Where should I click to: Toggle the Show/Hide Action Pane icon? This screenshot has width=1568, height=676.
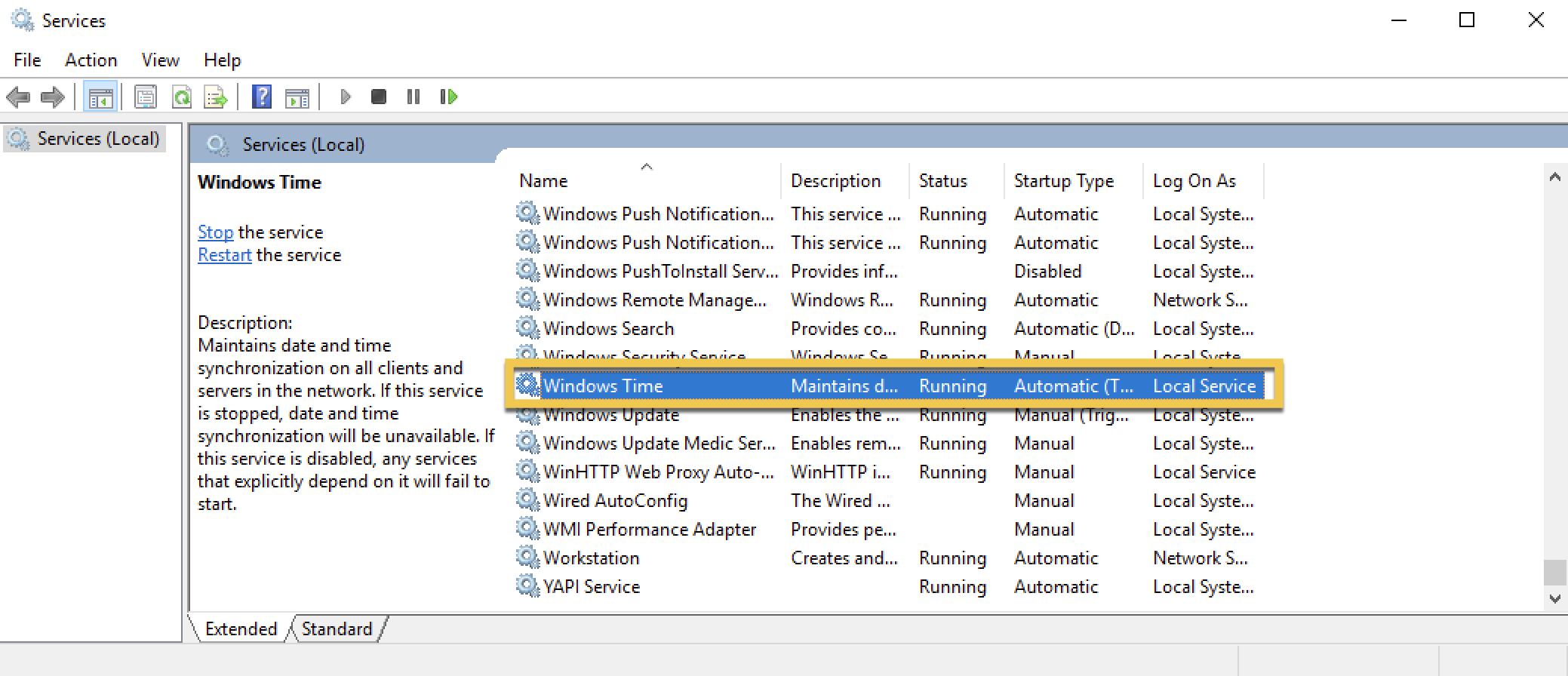pos(297,97)
